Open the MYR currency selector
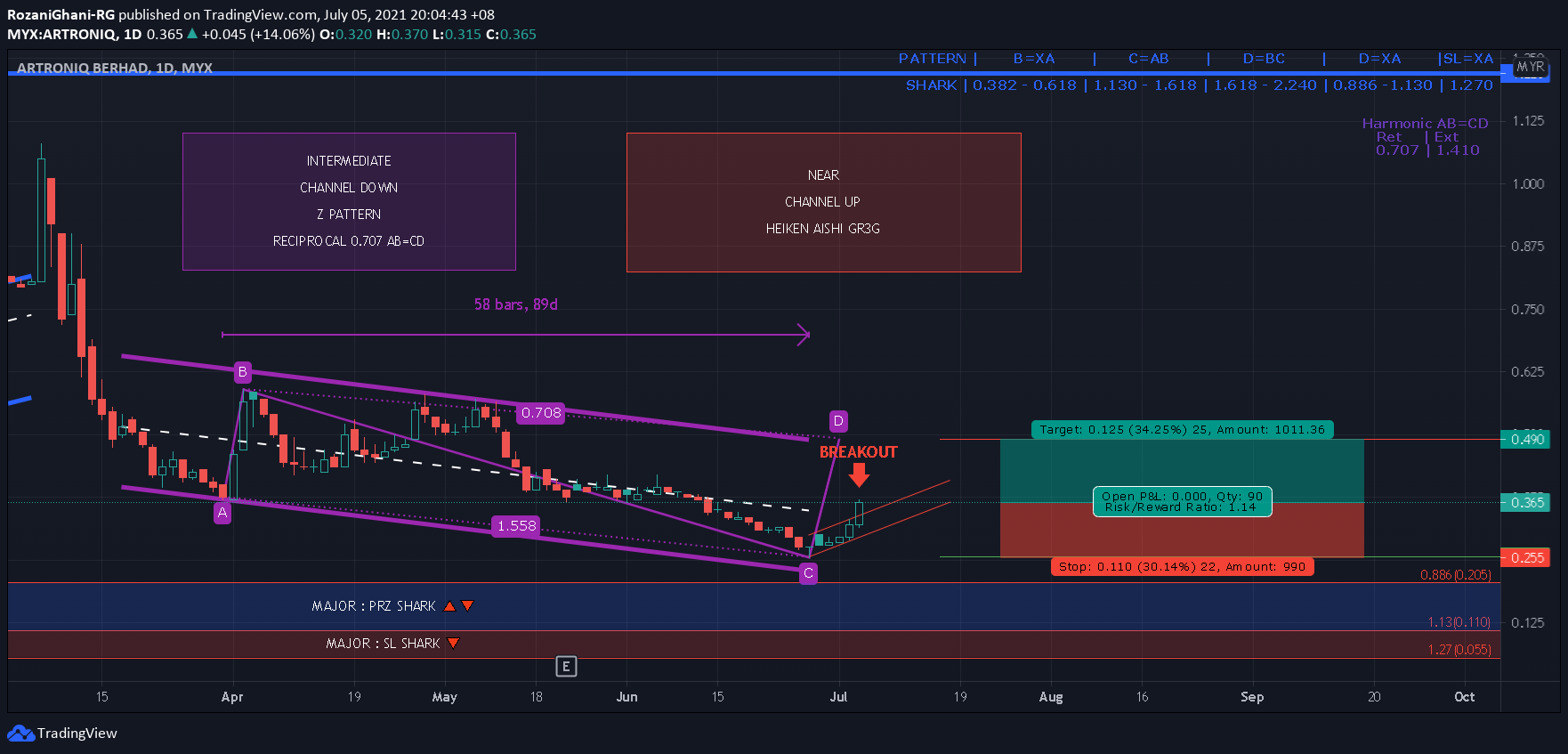The image size is (1568, 754). [1531, 67]
